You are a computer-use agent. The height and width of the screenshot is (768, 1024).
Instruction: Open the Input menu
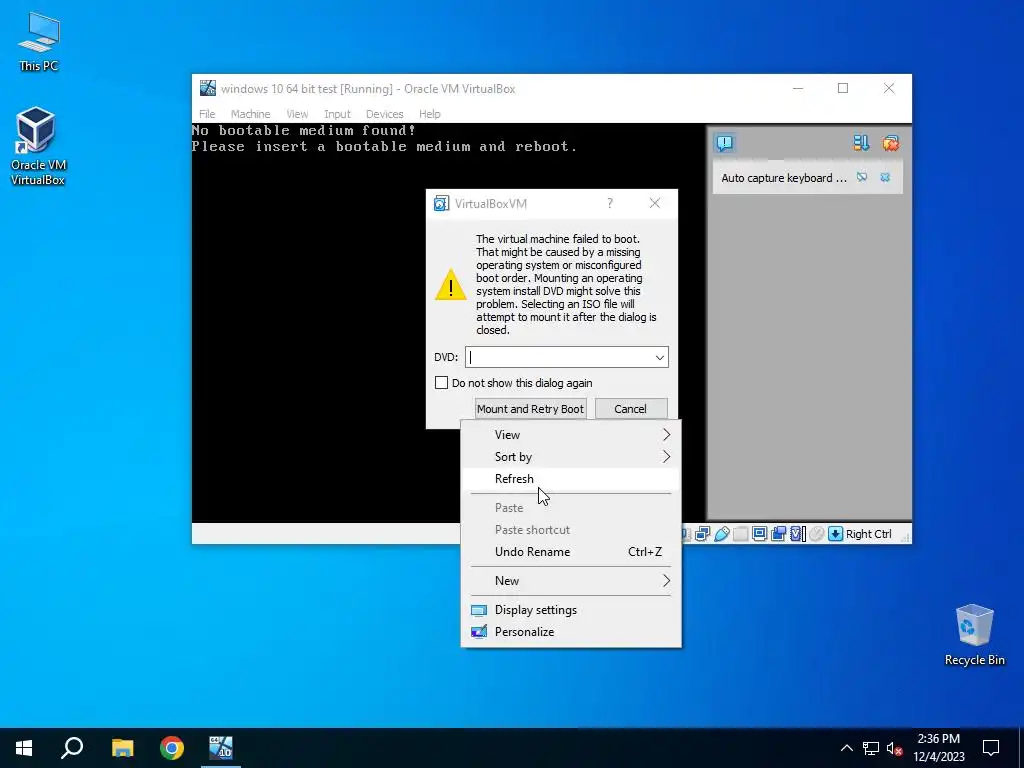[337, 114]
